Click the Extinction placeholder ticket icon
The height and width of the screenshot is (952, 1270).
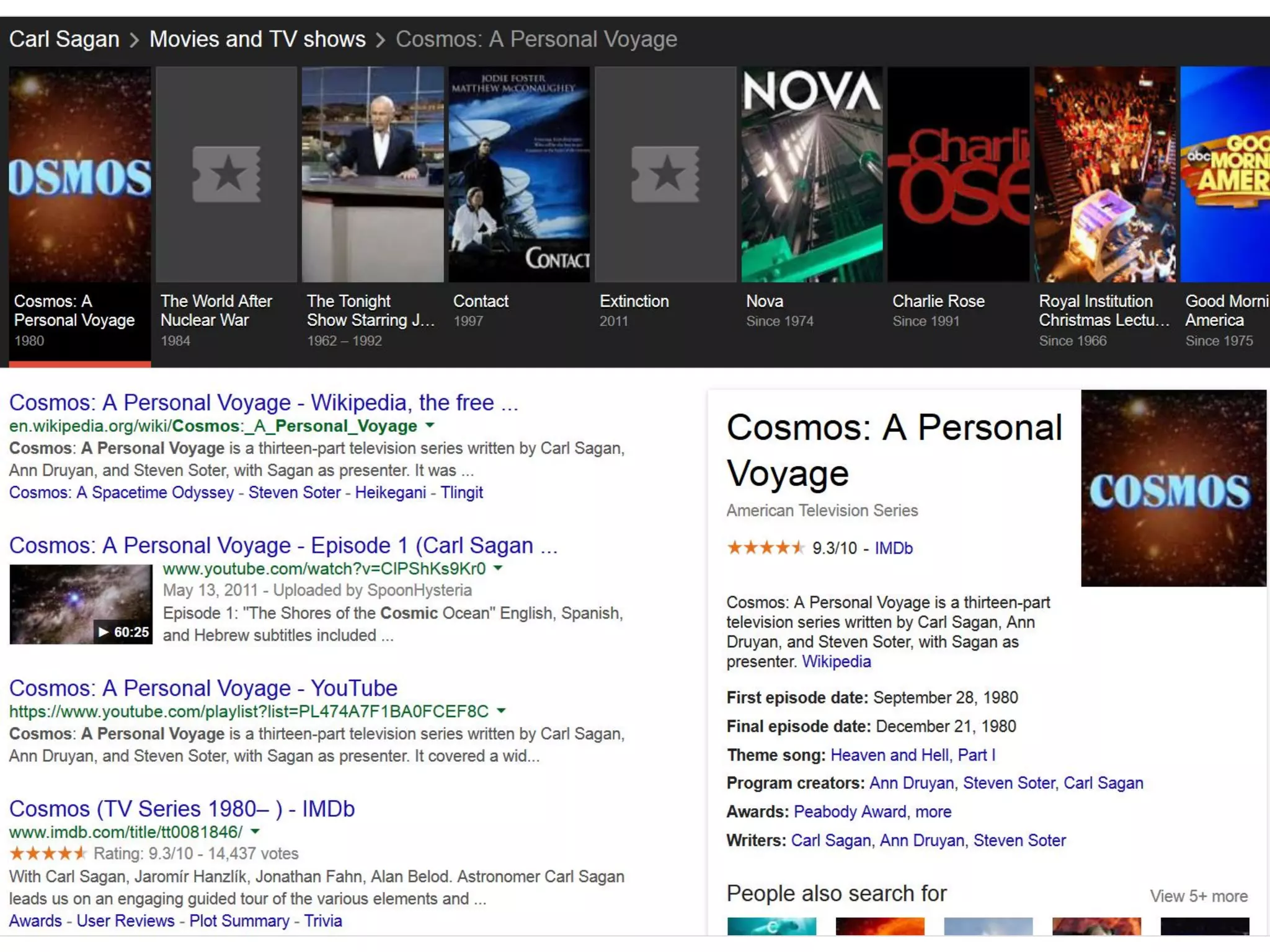pos(665,174)
